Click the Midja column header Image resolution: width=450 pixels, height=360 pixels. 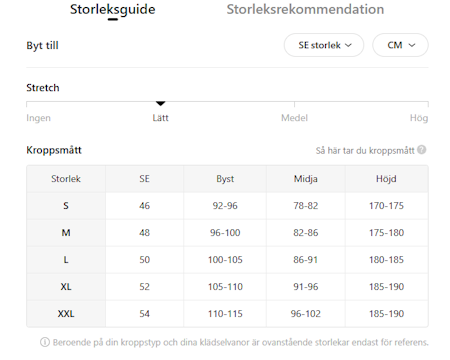pyautogui.click(x=306, y=179)
